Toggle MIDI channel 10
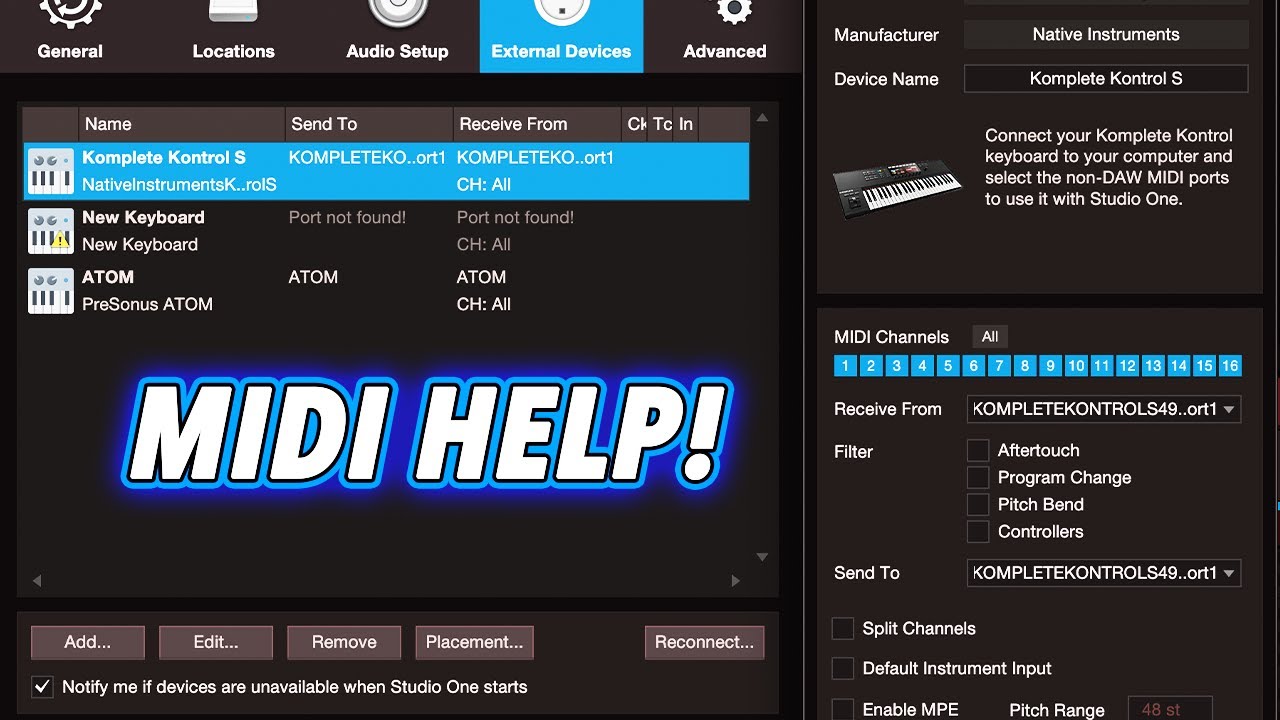 [1076, 366]
